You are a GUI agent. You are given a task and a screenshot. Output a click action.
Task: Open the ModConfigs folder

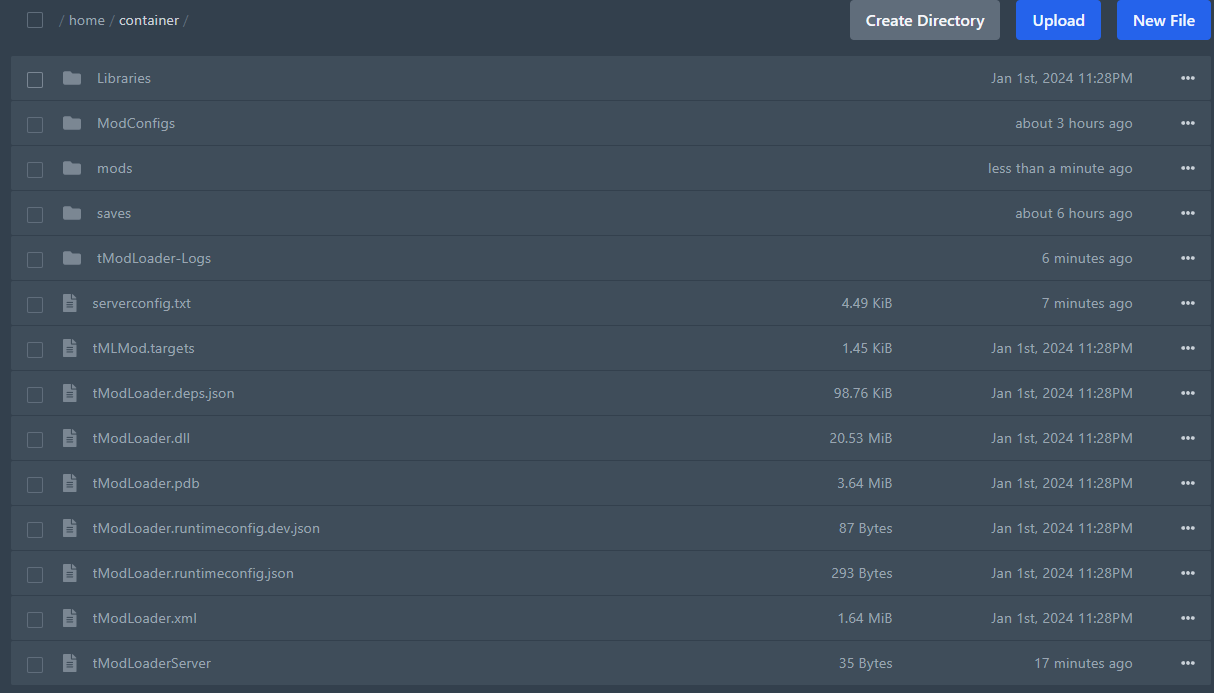click(x=136, y=123)
